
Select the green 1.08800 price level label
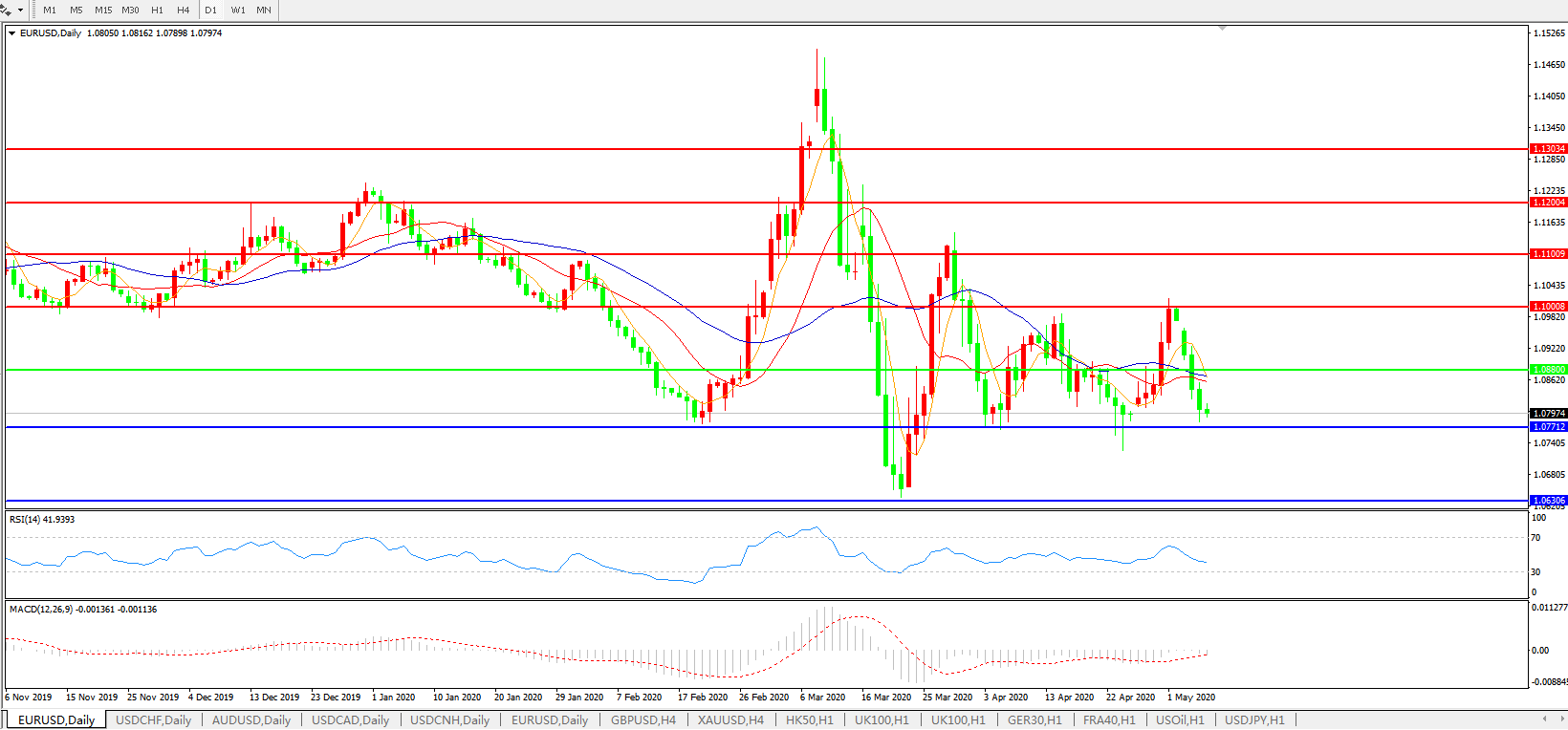pos(1549,370)
